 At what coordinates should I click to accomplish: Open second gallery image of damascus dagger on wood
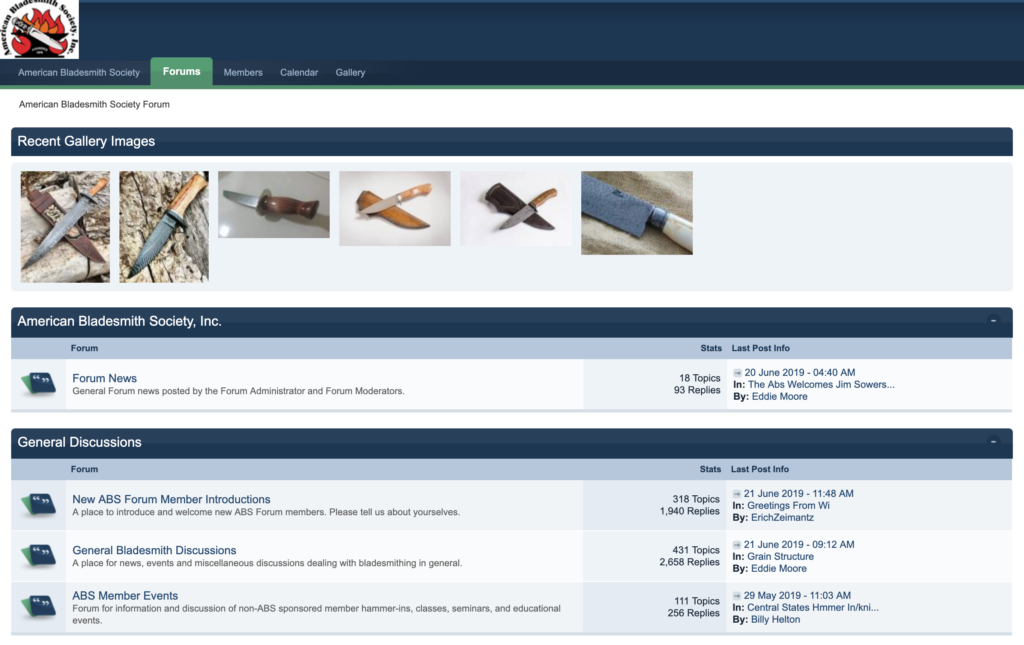coord(164,227)
